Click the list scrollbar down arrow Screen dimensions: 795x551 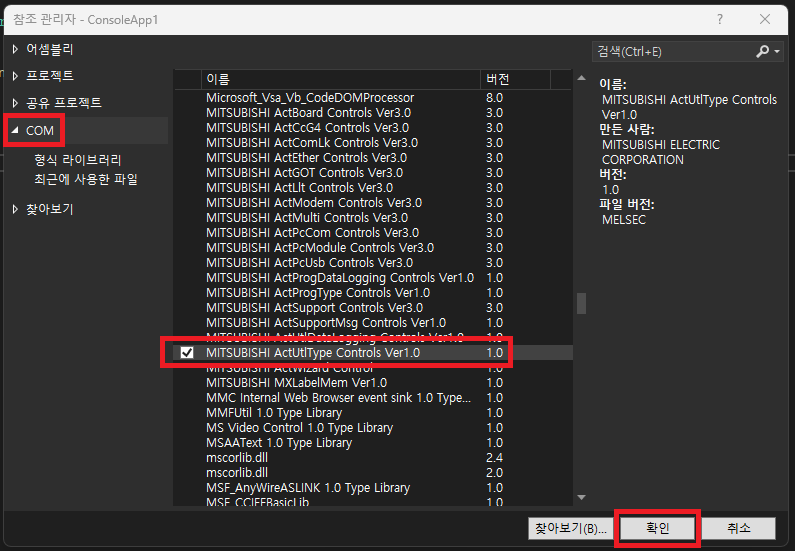582,497
